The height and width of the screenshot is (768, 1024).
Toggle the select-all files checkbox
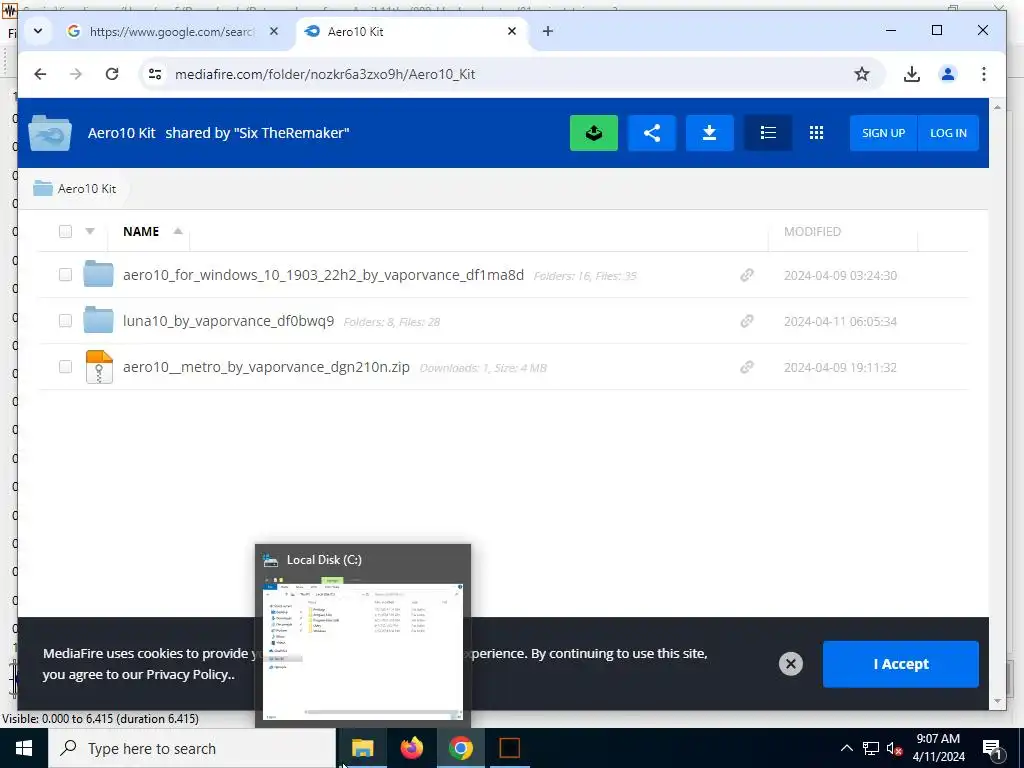(65, 231)
